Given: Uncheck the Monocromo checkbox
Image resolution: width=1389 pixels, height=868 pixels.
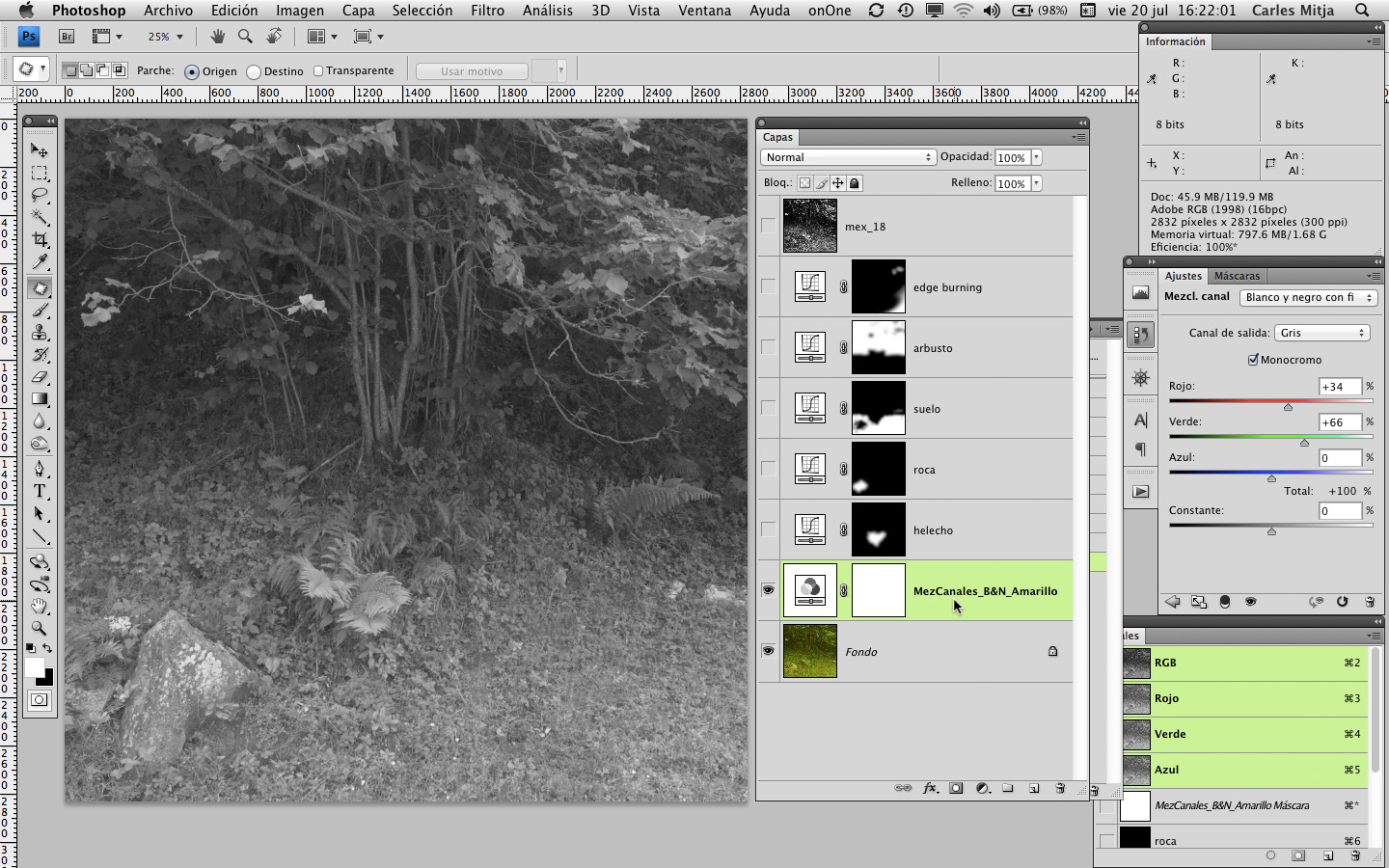Looking at the screenshot, I should (x=1253, y=360).
